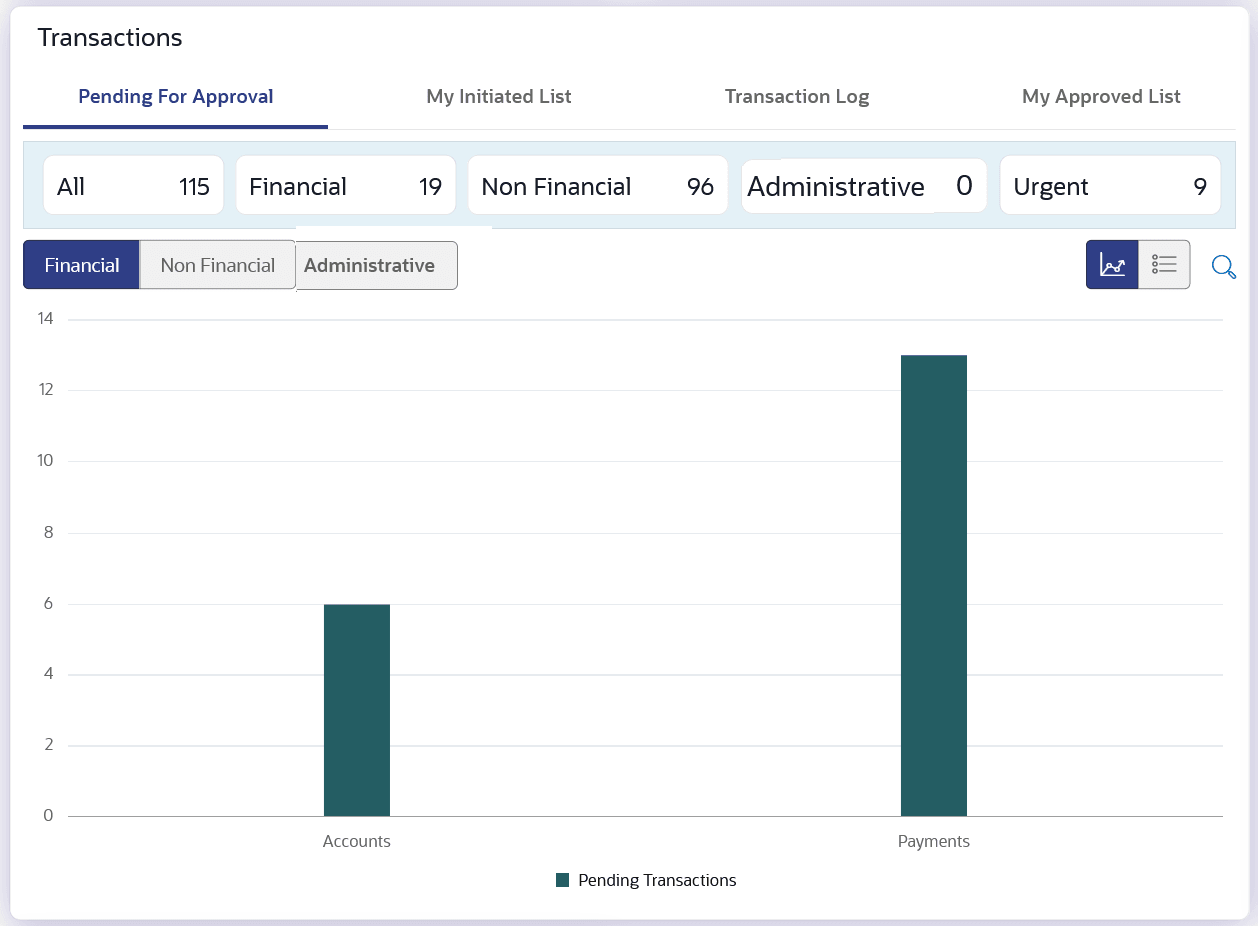This screenshot has width=1258, height=926.
Task: Click the Accounts bar in chart
Action: coord(357,710)
